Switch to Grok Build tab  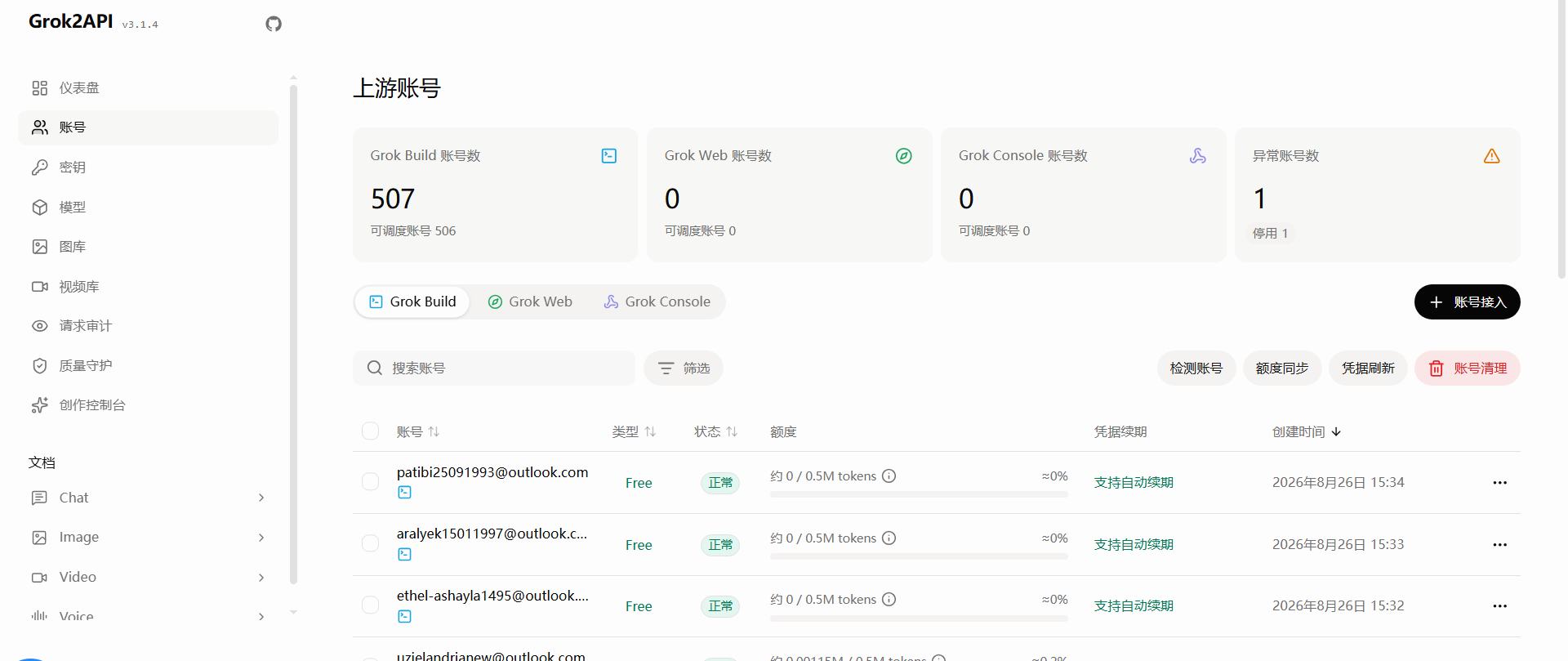(412, 301)
